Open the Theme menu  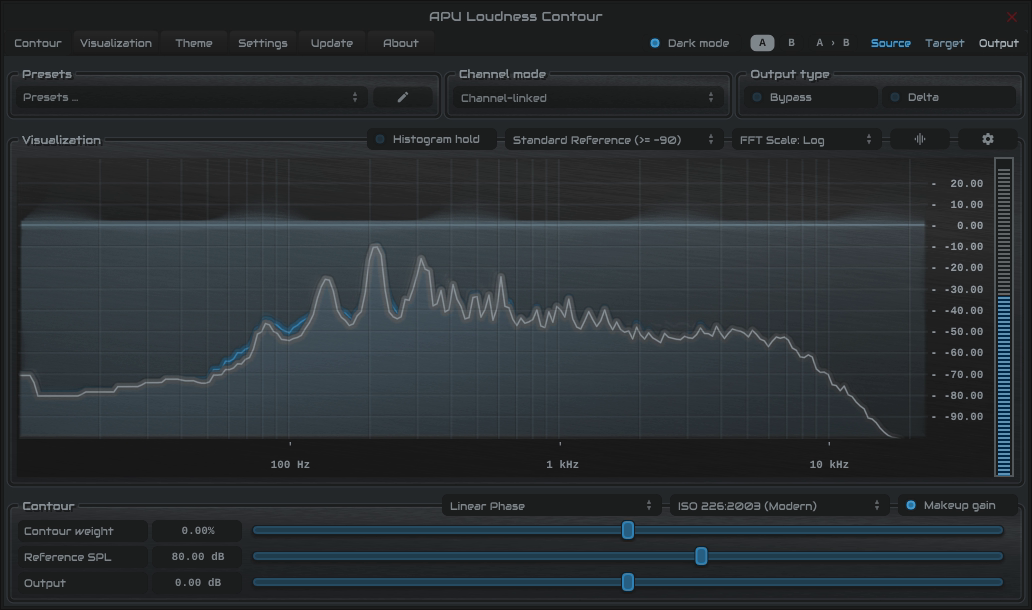click(x=194, y=43)
